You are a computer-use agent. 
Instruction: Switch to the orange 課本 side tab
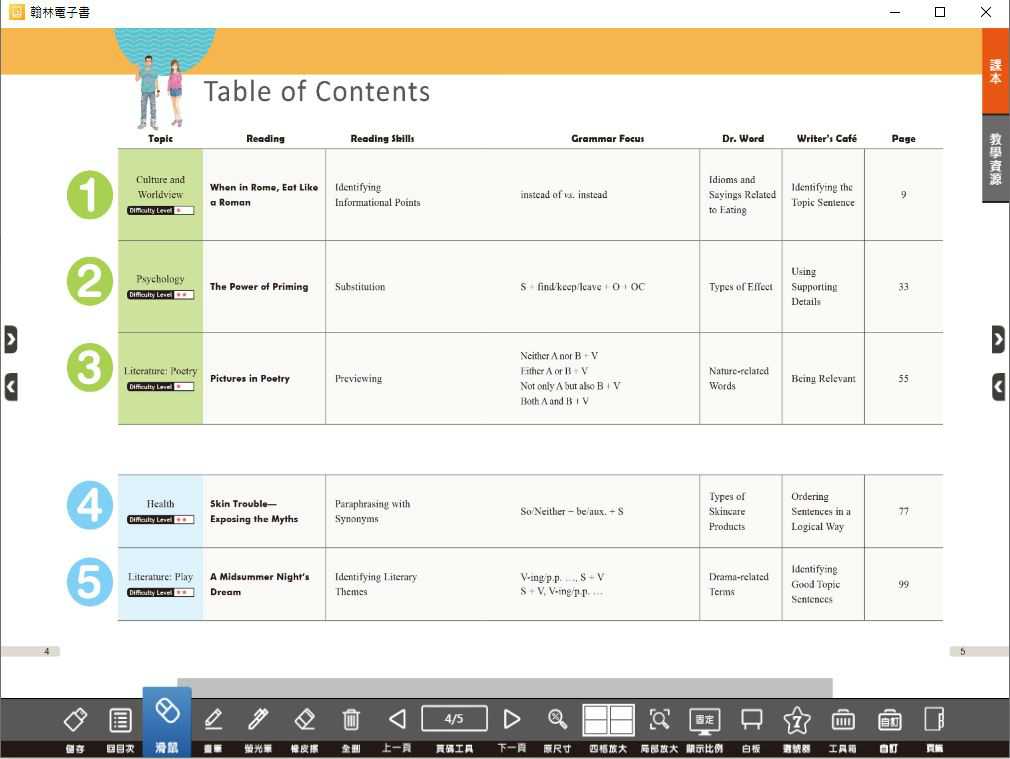(995, 71)
